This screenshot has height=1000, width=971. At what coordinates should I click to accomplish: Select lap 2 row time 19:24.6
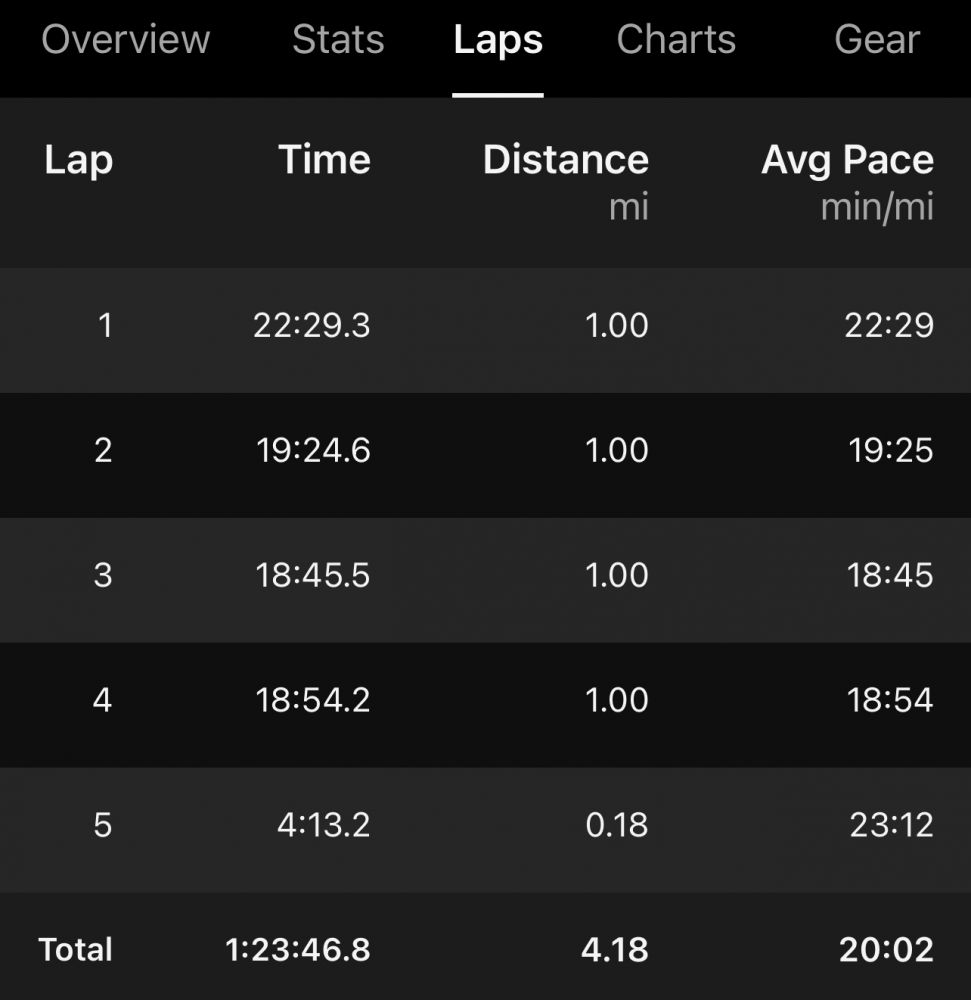click(x=313, y=451)
